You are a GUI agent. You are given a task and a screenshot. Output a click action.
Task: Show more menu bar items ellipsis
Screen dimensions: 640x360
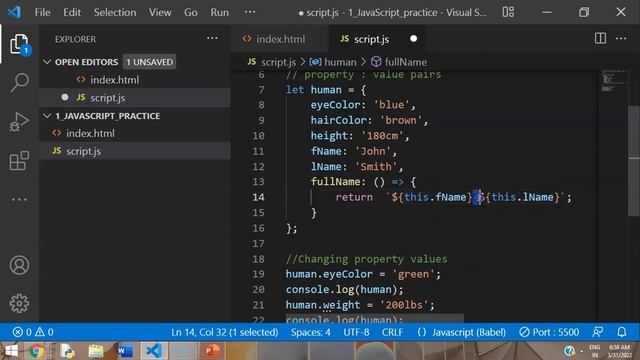point(250,12)
